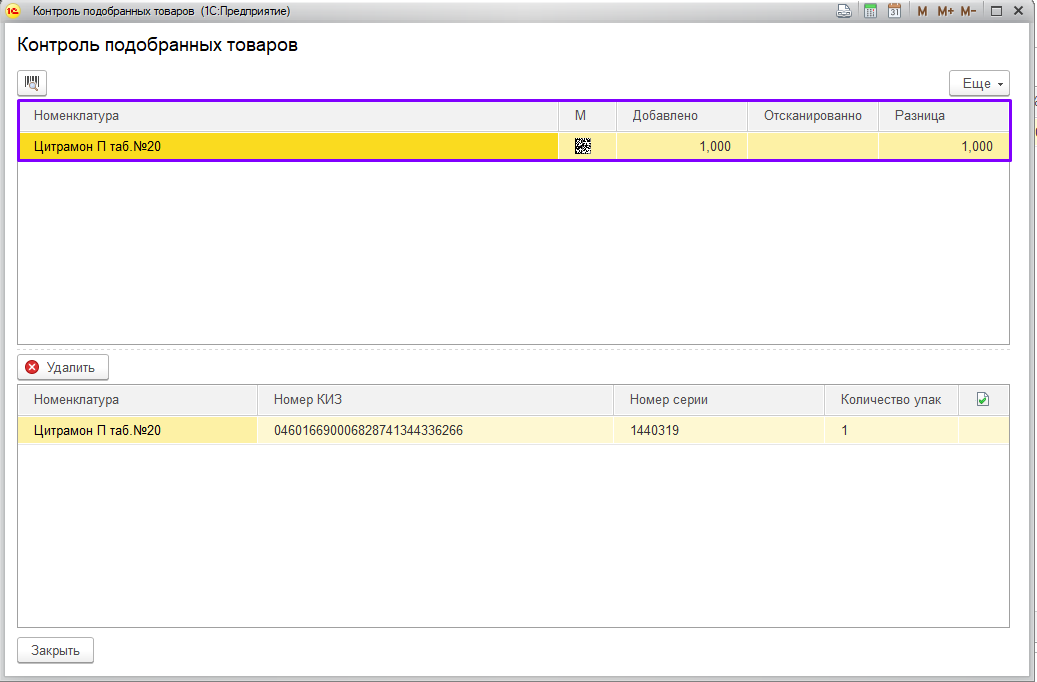
Task: Sort by Номер КИЗ column header
Action: point(434,400)
